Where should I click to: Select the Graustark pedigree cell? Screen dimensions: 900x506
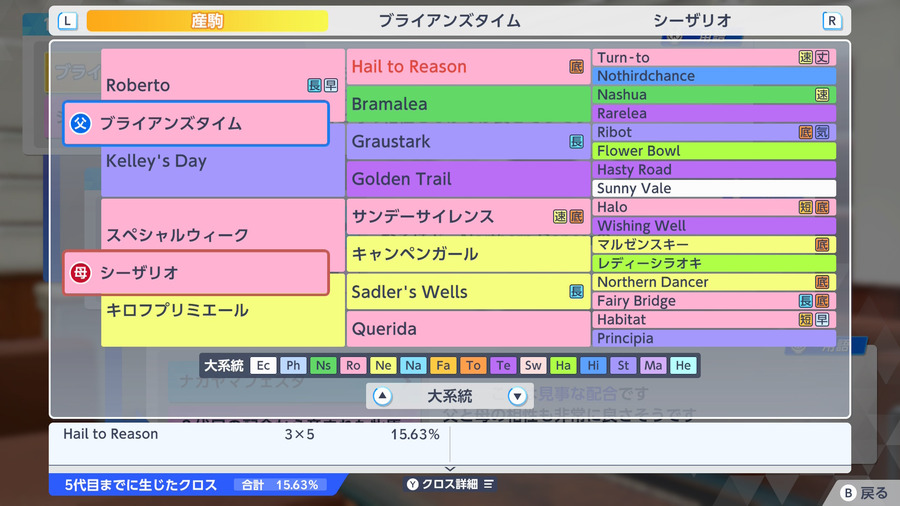pos(468,141)
